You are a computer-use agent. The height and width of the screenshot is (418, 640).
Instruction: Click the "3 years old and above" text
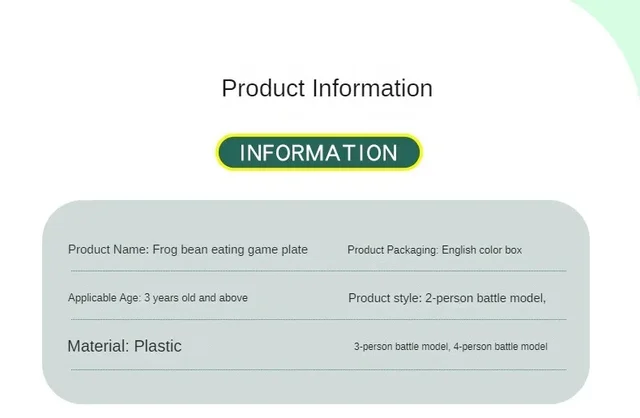point(196,298)
